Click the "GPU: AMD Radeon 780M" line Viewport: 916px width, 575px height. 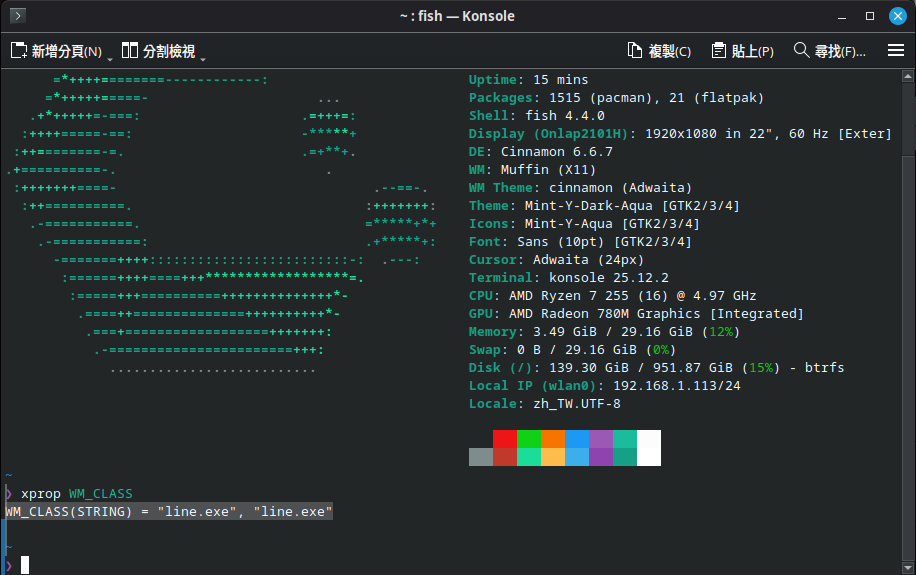pos(636,314)
